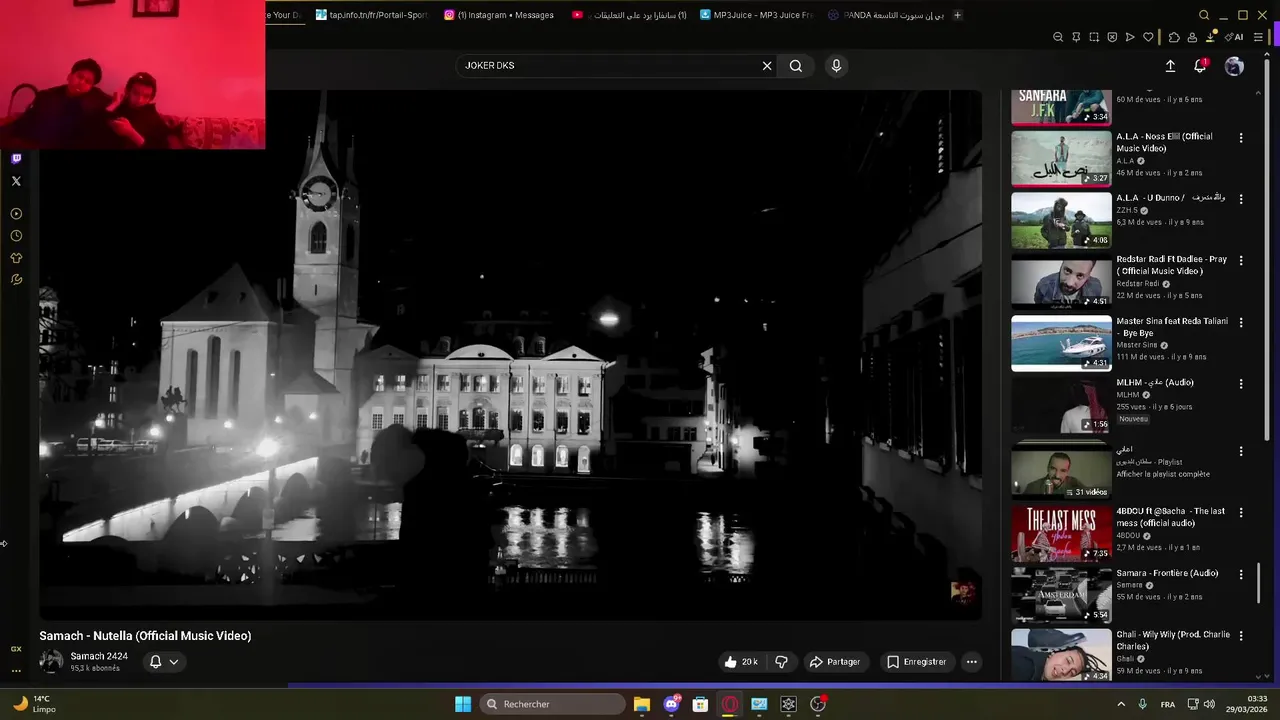Open options menu for Redstar Radi - Pray
This screenshot has height=720, width=1280.
[1241, 261]
